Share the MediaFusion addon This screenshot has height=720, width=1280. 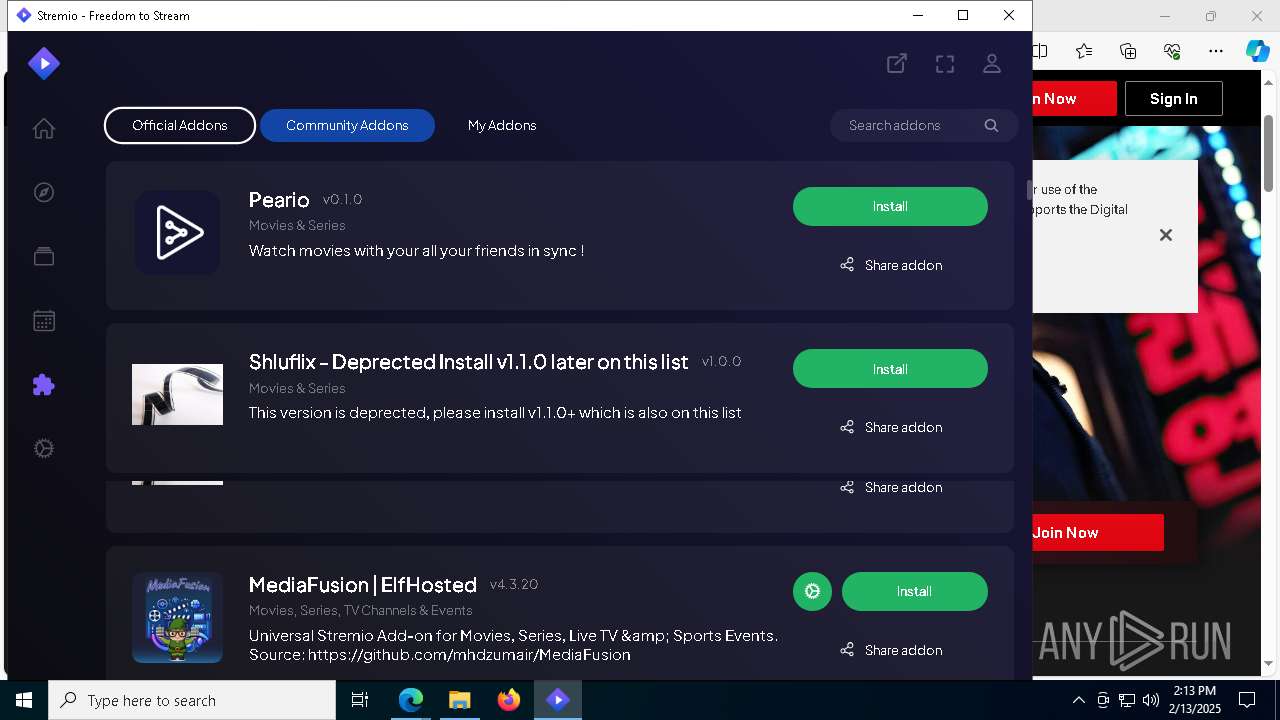[x=890, y=650]
